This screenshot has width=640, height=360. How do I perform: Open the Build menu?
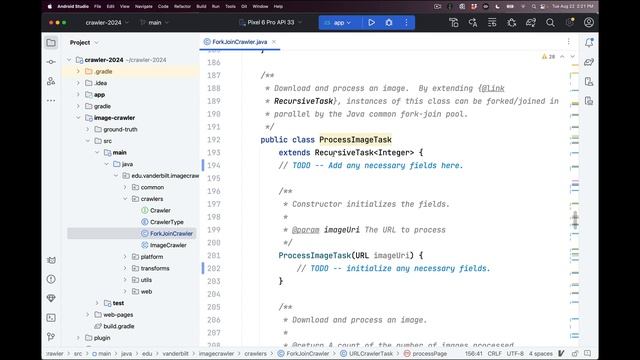tap(201, 7)
